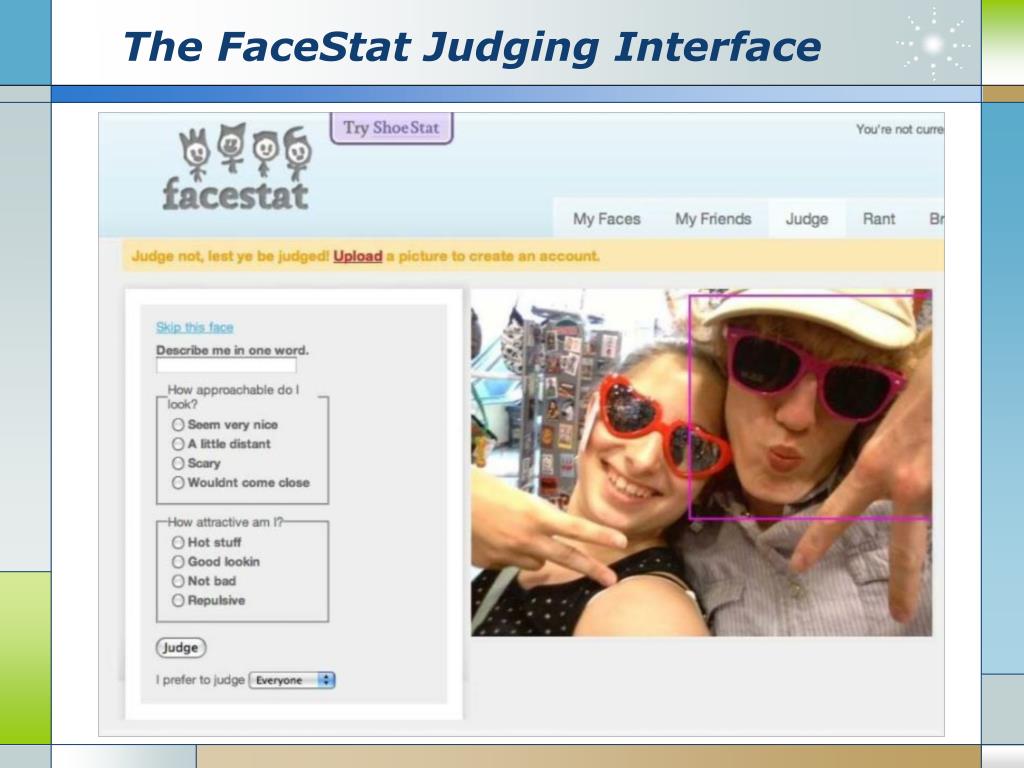Click the facestat logo

pyautogui.click(x=236, y=167)
